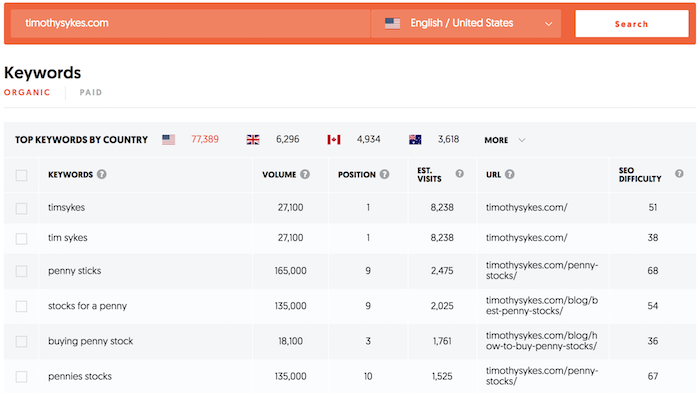
Task: Click the Est. Visits help icon
Action: pos(459,173)
